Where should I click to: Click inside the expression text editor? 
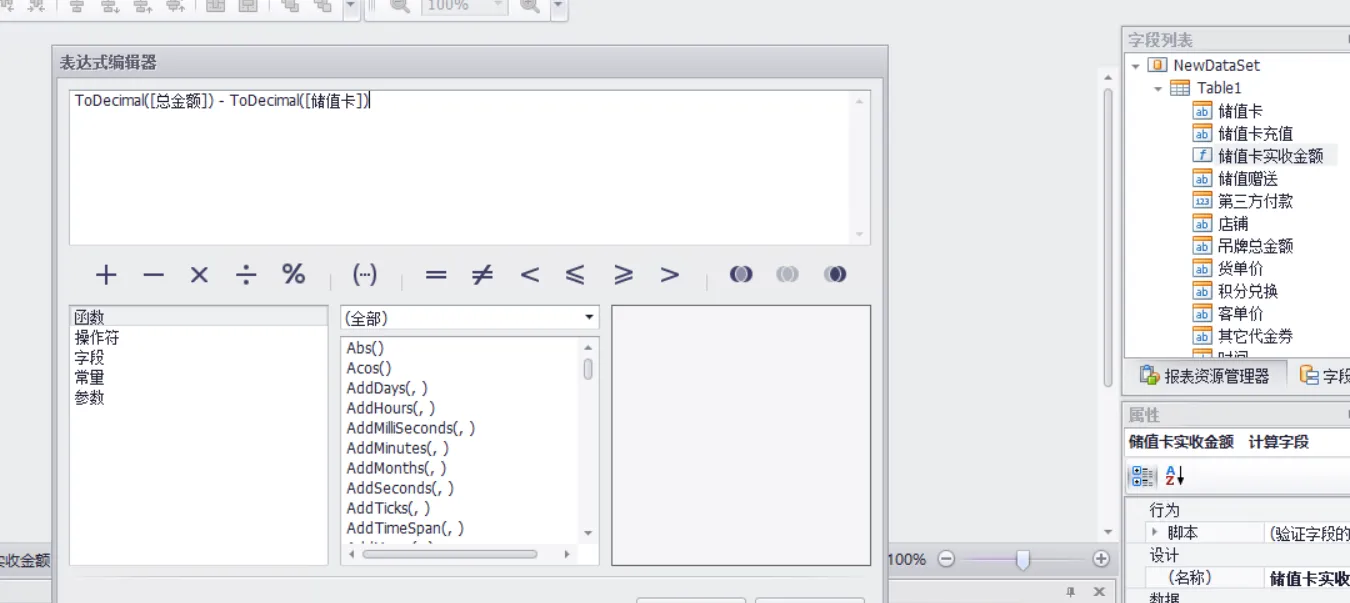pos(460,170)
